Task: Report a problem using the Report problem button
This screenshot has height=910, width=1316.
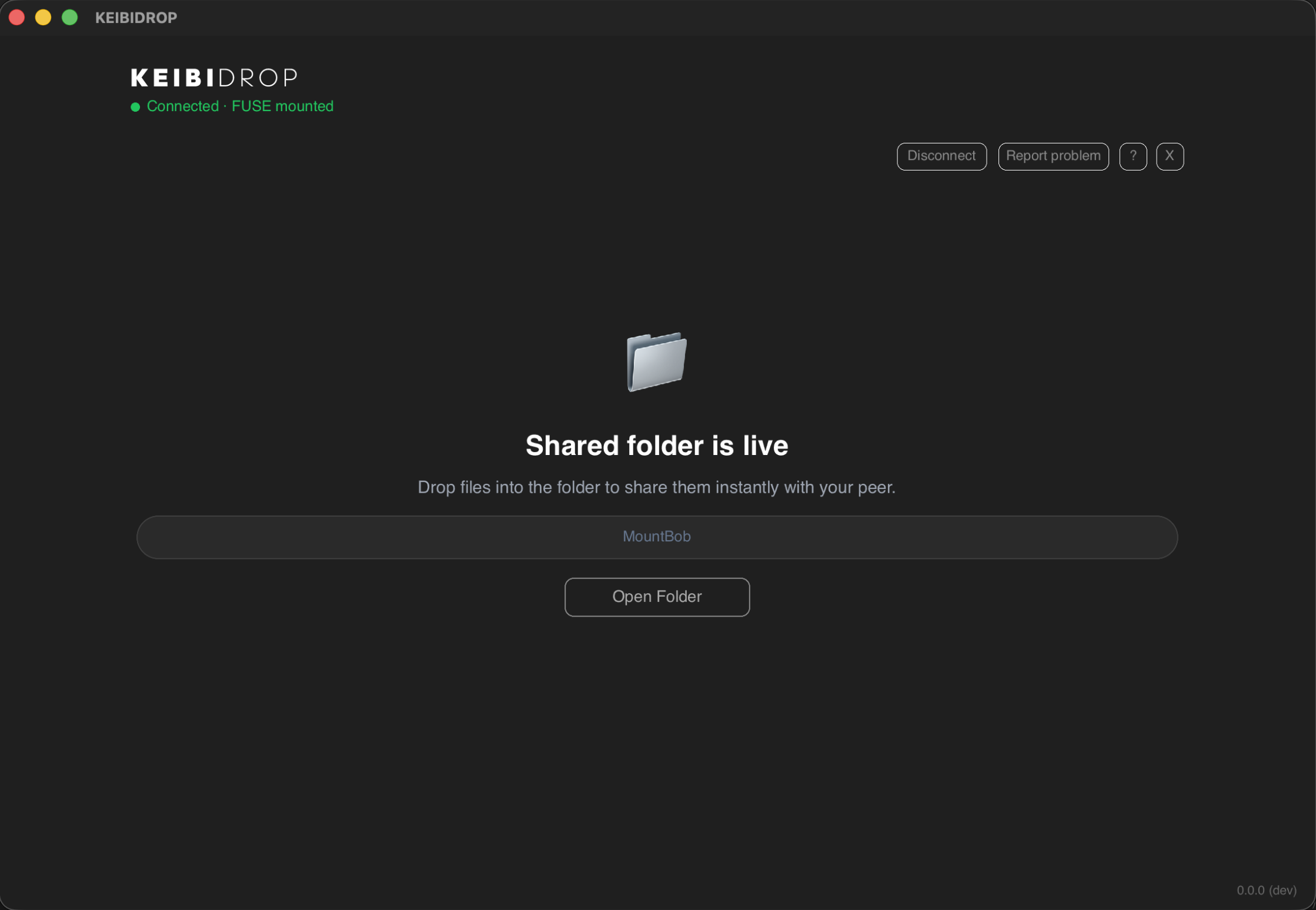Action: click(x=1053, y=156)
